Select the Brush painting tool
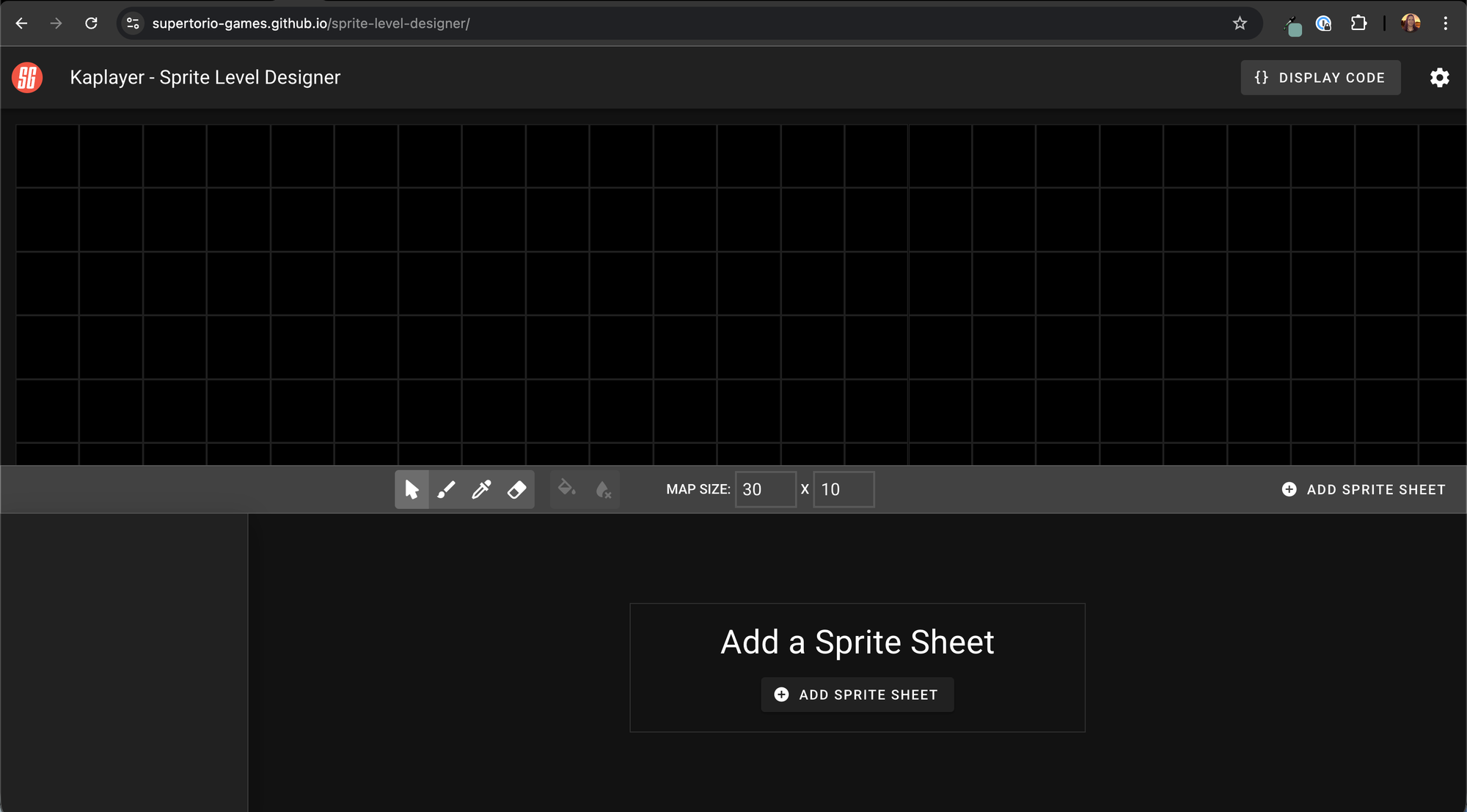The width and height of the screenshot is (1467, 812). (446, 489)
